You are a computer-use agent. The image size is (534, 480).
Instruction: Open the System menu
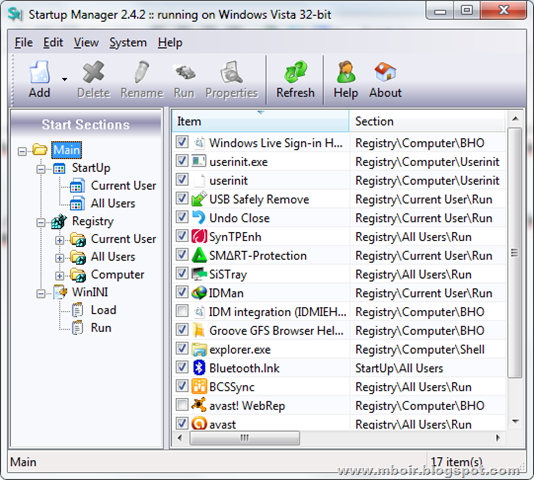[128, 43]
